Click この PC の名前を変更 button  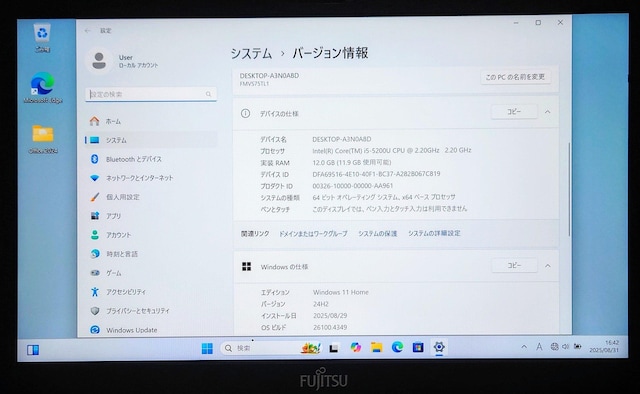[x=515, y=77]
